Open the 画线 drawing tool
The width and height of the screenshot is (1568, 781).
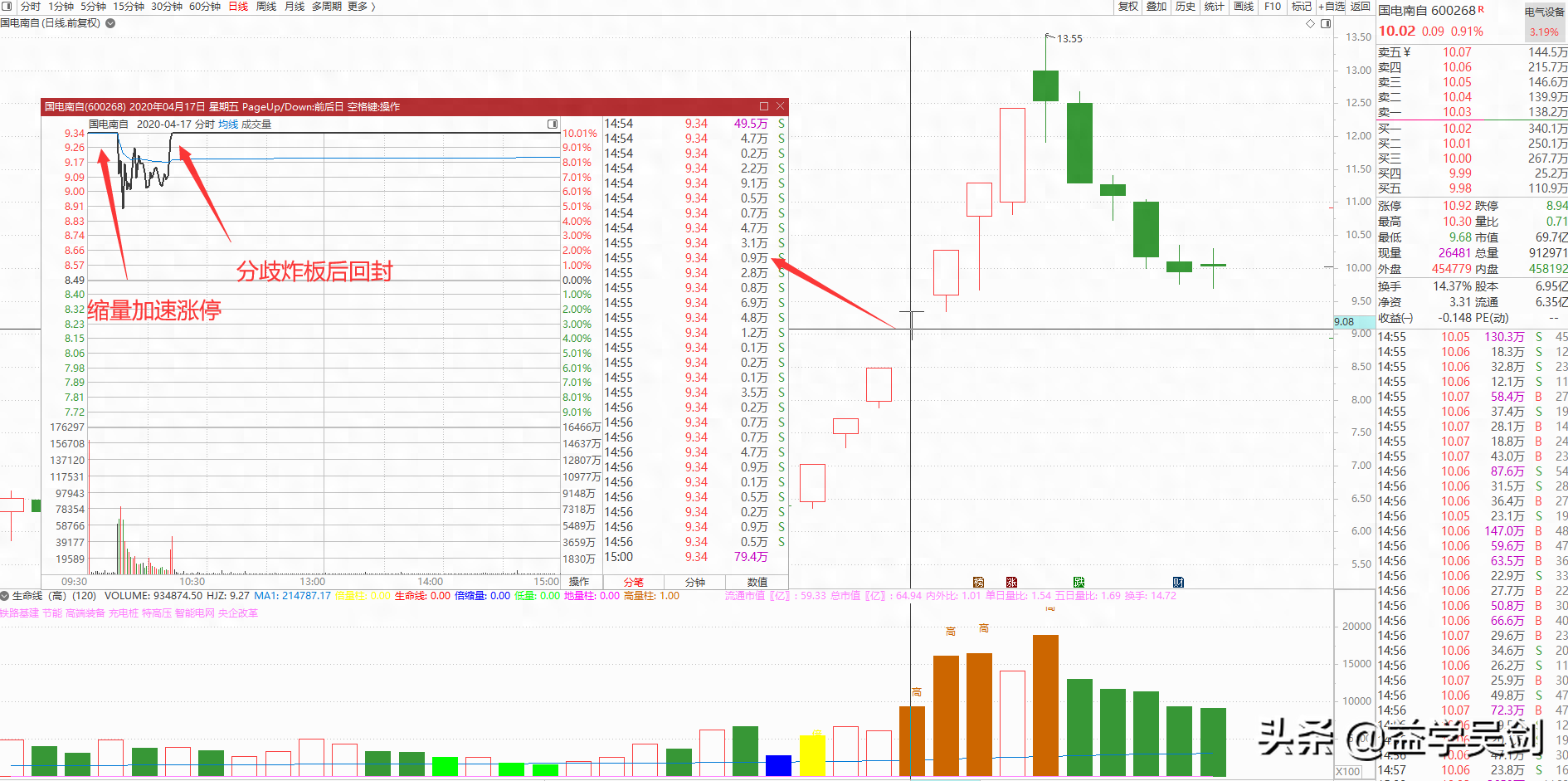pos(1244,7)
